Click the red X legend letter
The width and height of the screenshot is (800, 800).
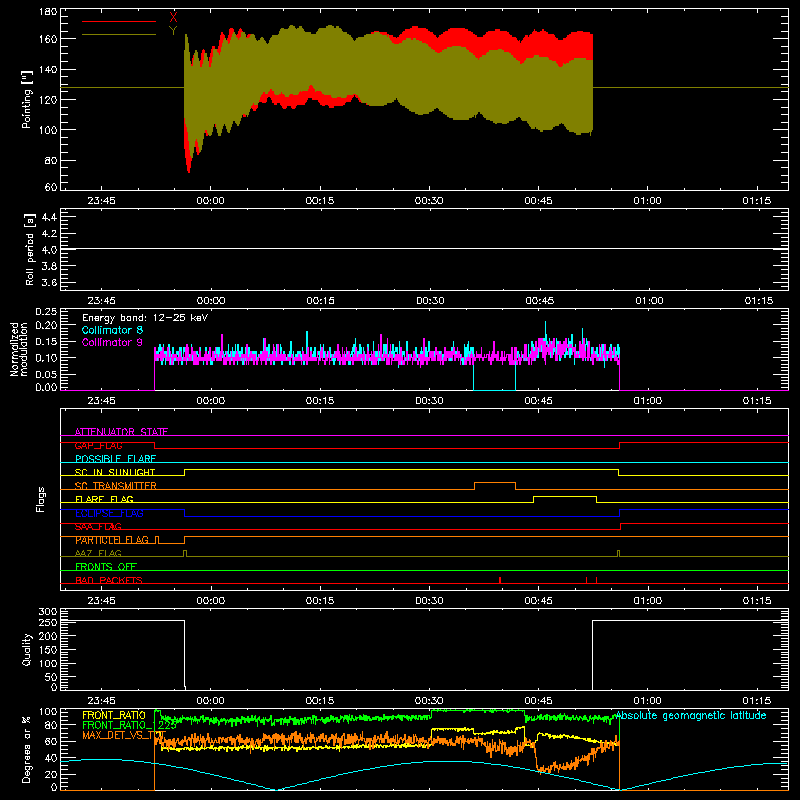point(173,18)
